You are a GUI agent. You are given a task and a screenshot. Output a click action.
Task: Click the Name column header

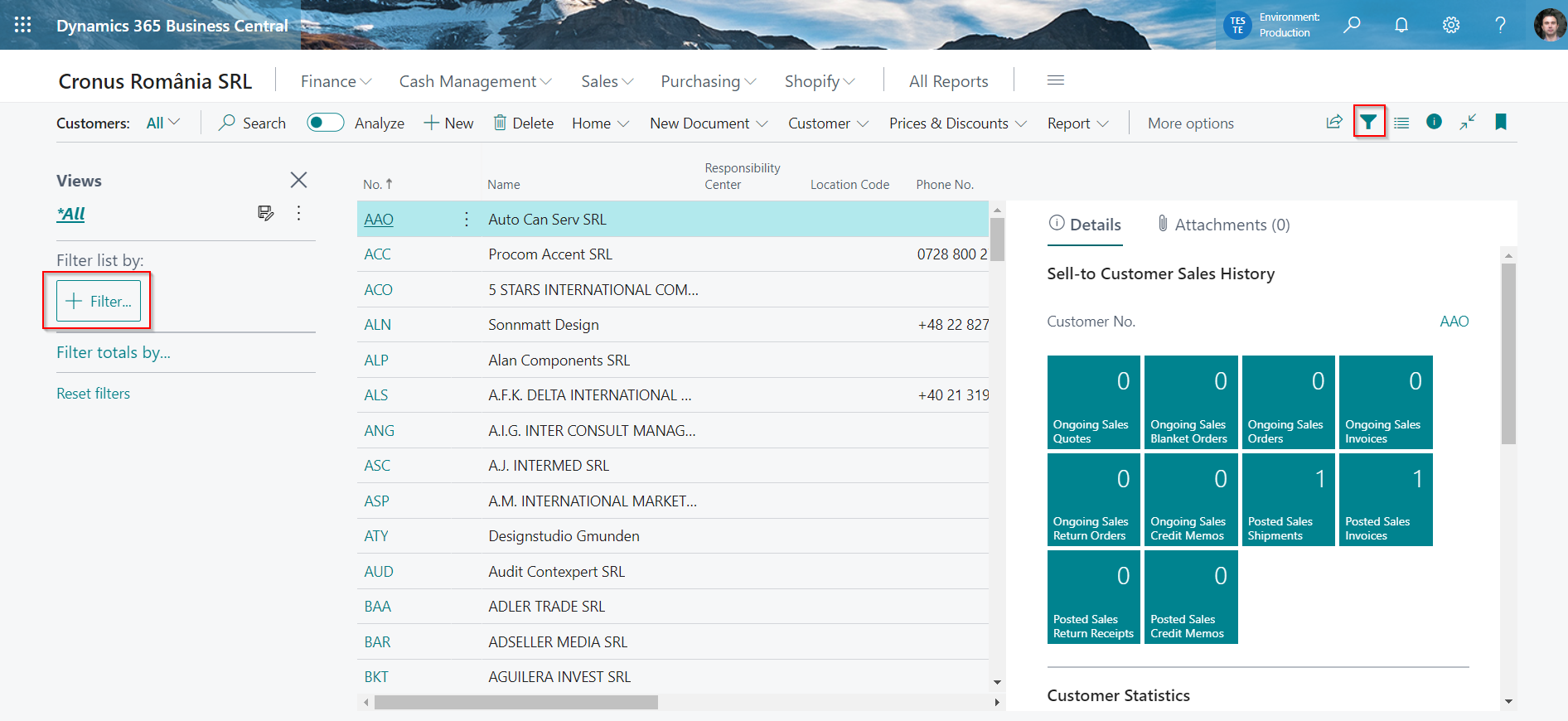[x=504, y=184]
